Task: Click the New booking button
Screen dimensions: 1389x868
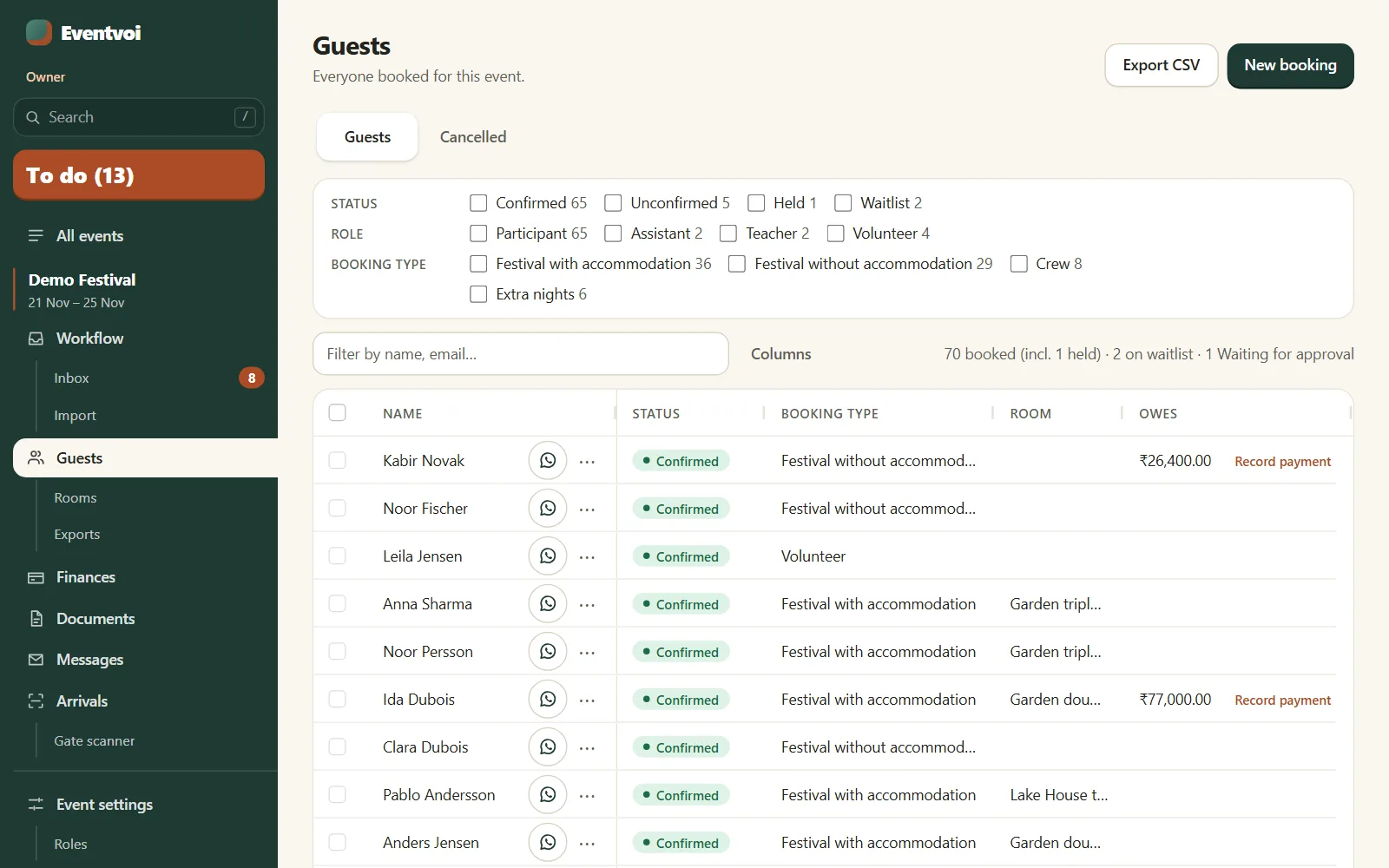Action: point(1290,65)
